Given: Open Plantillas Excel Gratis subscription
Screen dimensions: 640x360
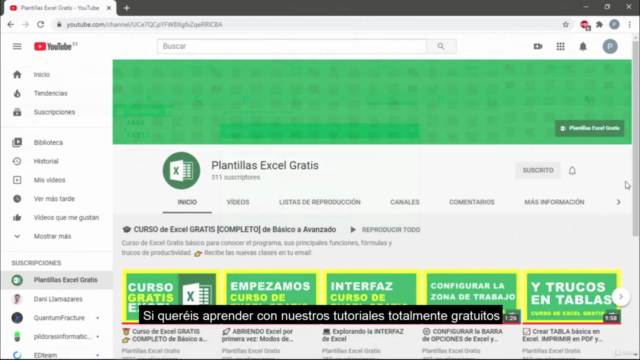Looking at the screenshot, I should [x=56, y=280].
